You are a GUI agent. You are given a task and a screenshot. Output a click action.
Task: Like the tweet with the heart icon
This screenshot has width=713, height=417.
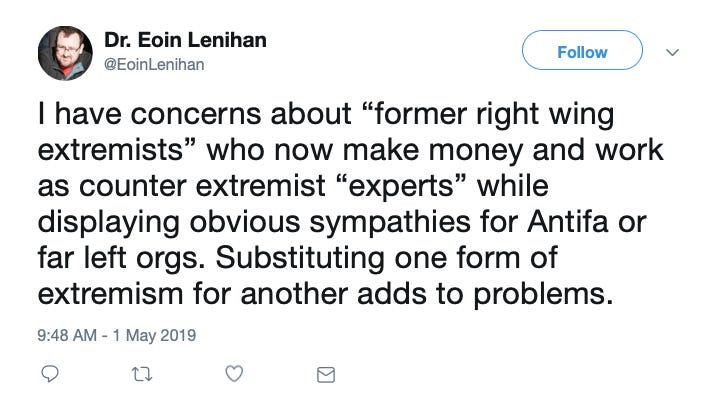pyautogui.click(x=234, y=374)
